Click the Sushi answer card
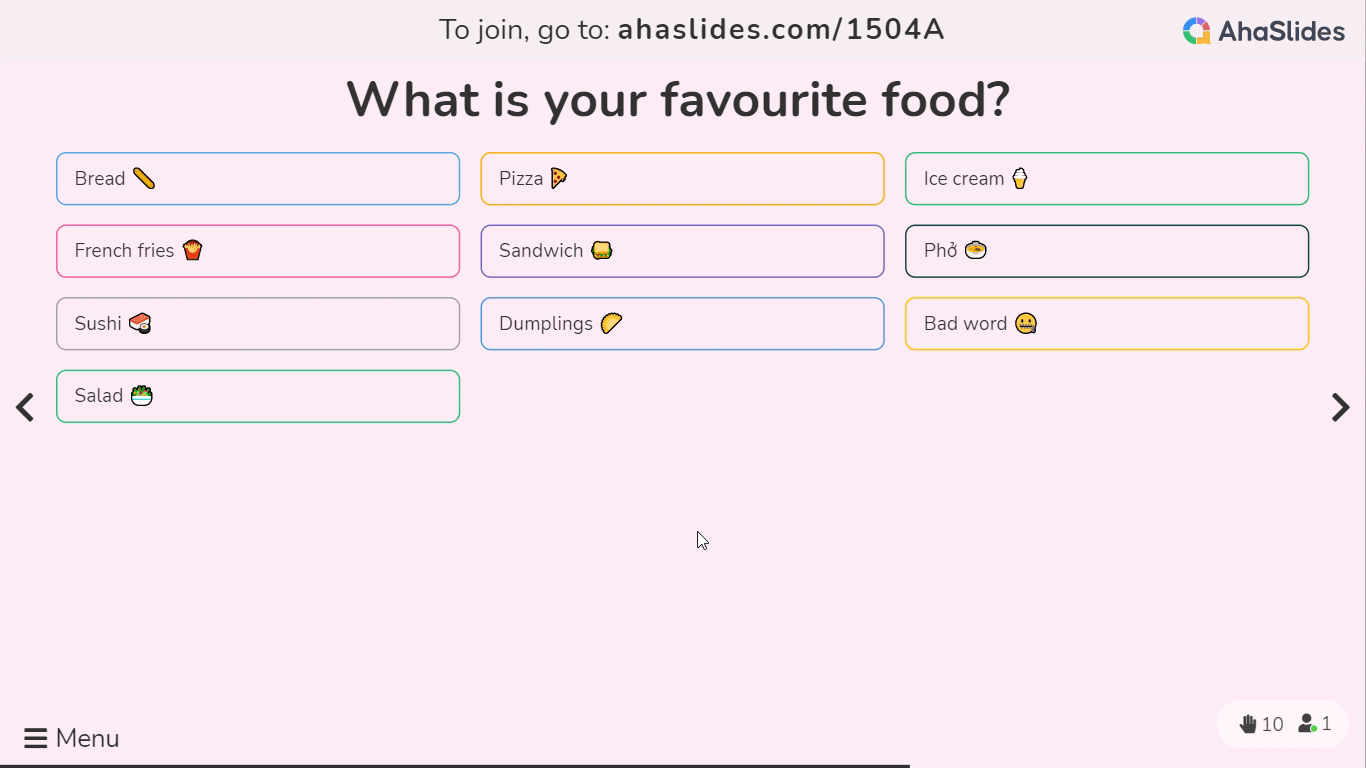 click(258, 324)
